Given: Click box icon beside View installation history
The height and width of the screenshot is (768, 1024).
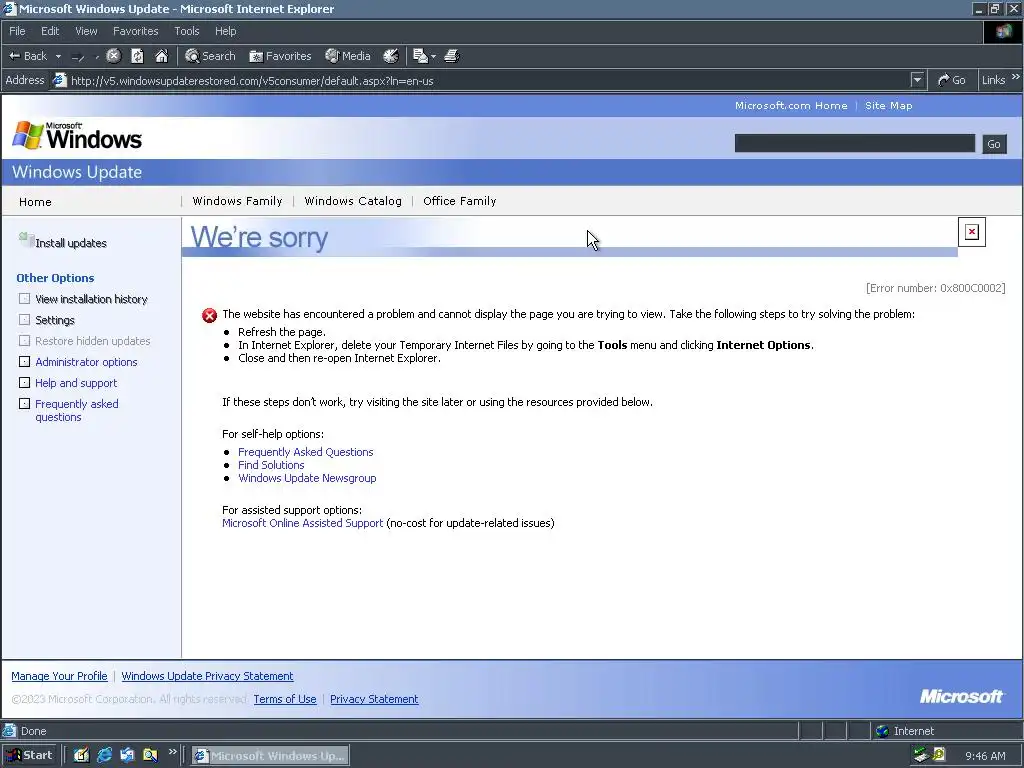Looking at the screenshot, I should [24, 298].
